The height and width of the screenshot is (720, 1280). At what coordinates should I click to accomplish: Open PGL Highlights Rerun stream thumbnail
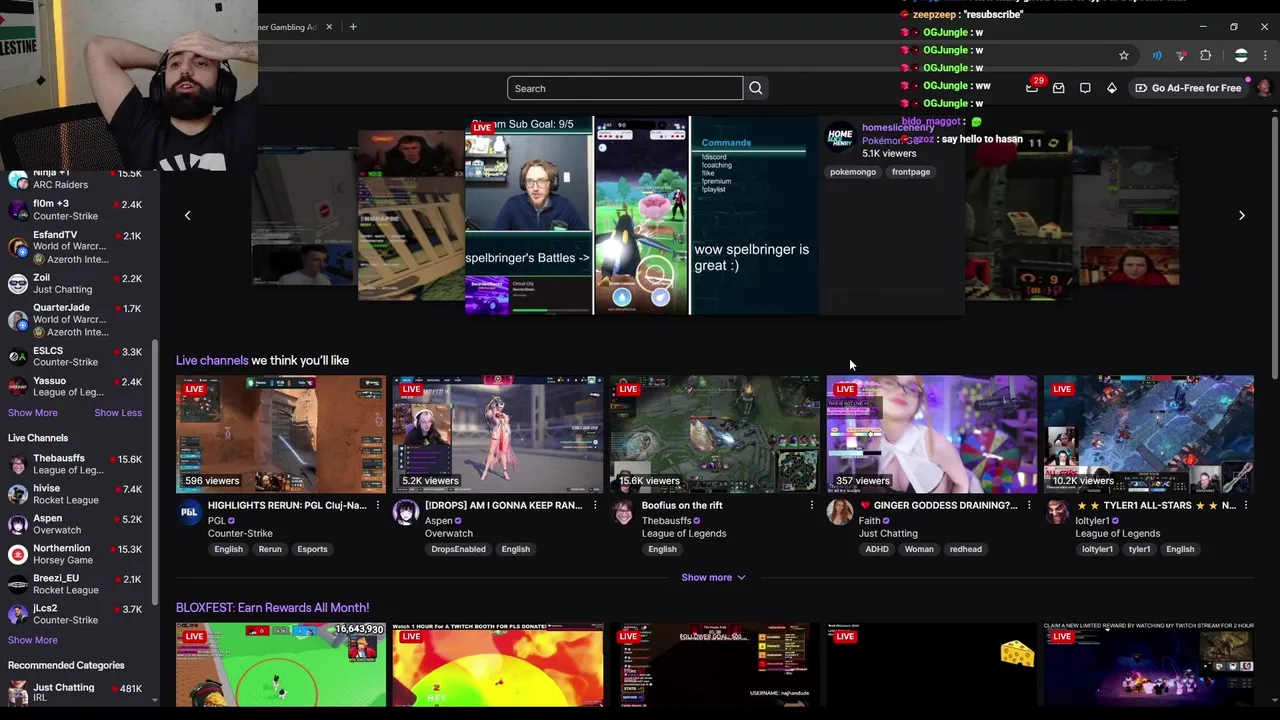[281, 434]
